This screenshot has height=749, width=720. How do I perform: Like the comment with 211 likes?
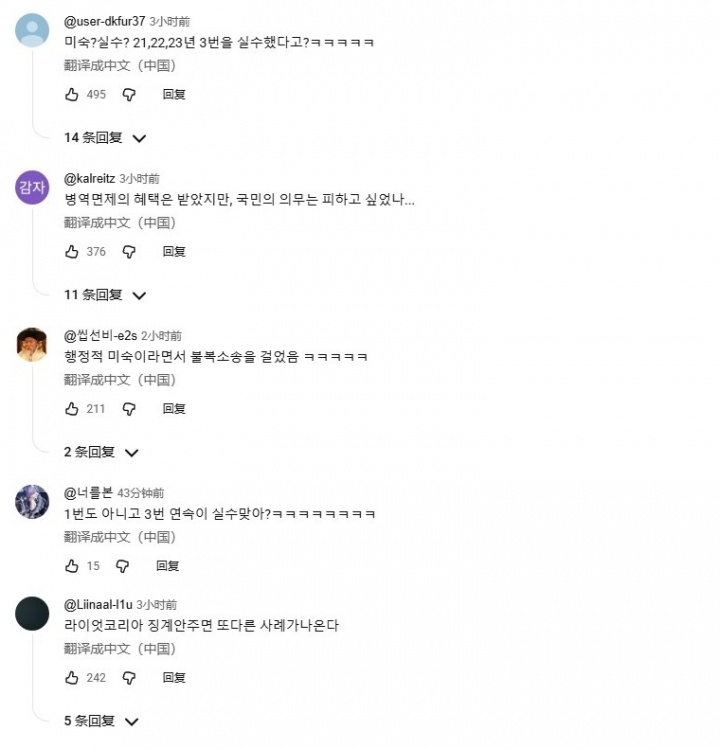tap(72, 409)
